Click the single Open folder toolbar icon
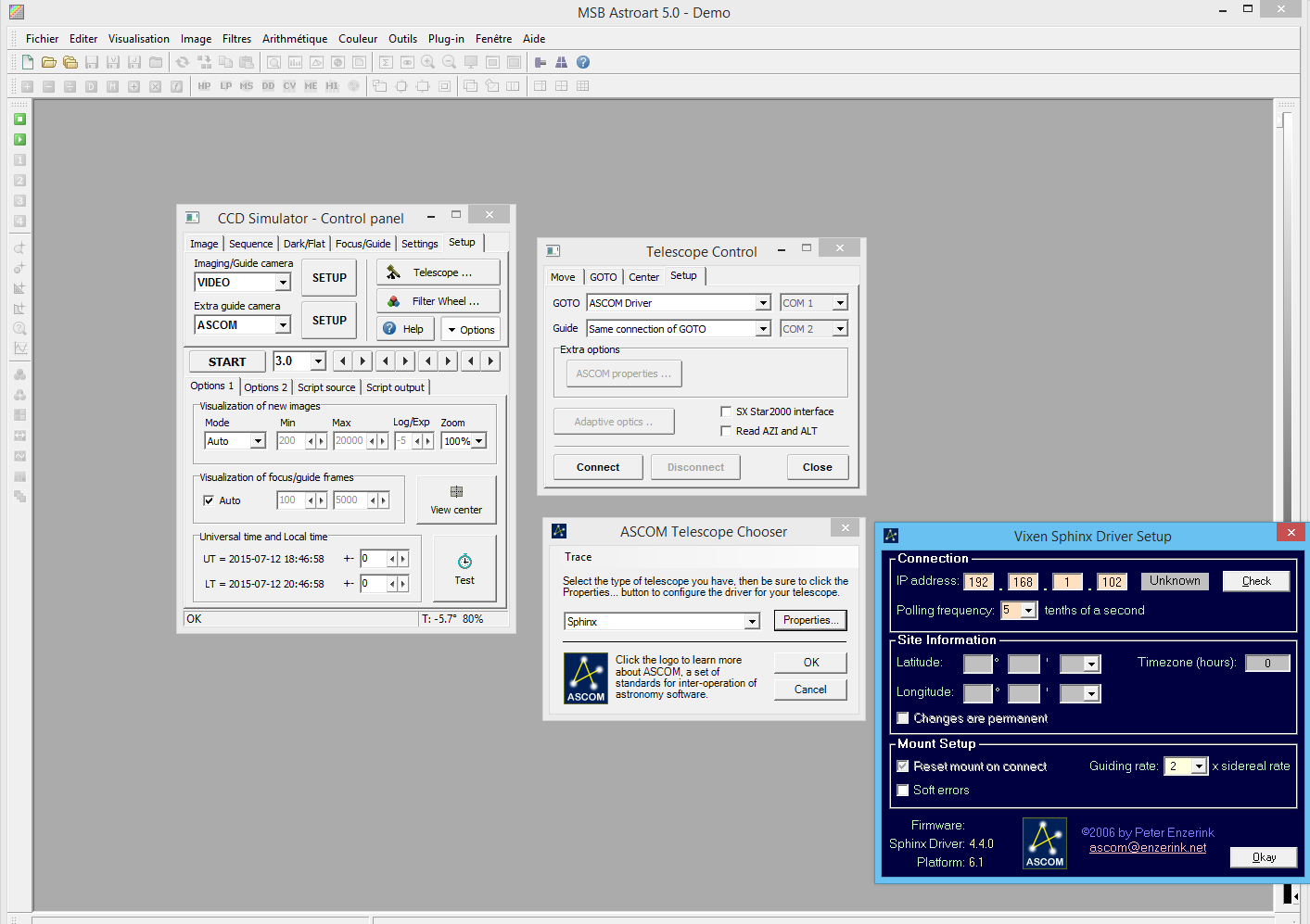The width and height of the screenshot is (1310, 924). pos(49,62)
